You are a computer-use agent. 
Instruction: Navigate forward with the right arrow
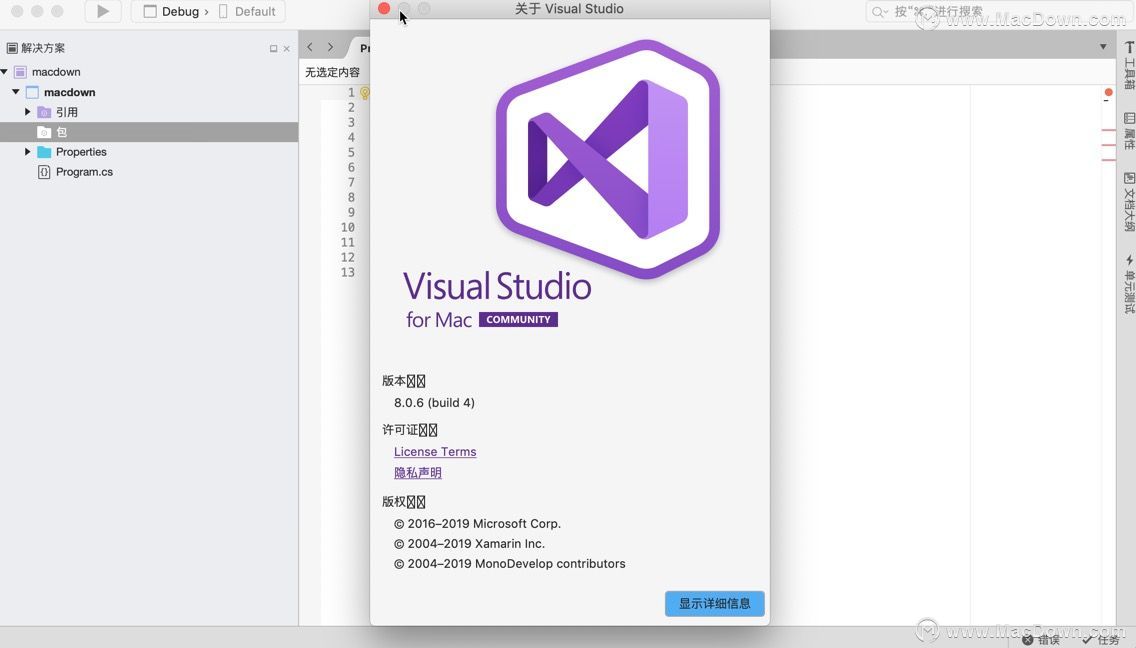pyautogui.click(x=330, y=47)
